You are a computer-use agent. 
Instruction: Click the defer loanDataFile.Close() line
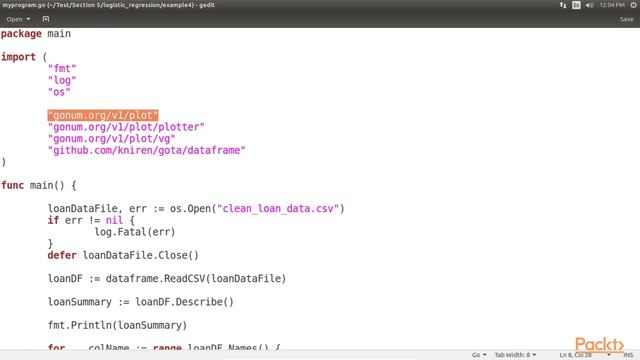pyautogui.click(x=123, y=256)
